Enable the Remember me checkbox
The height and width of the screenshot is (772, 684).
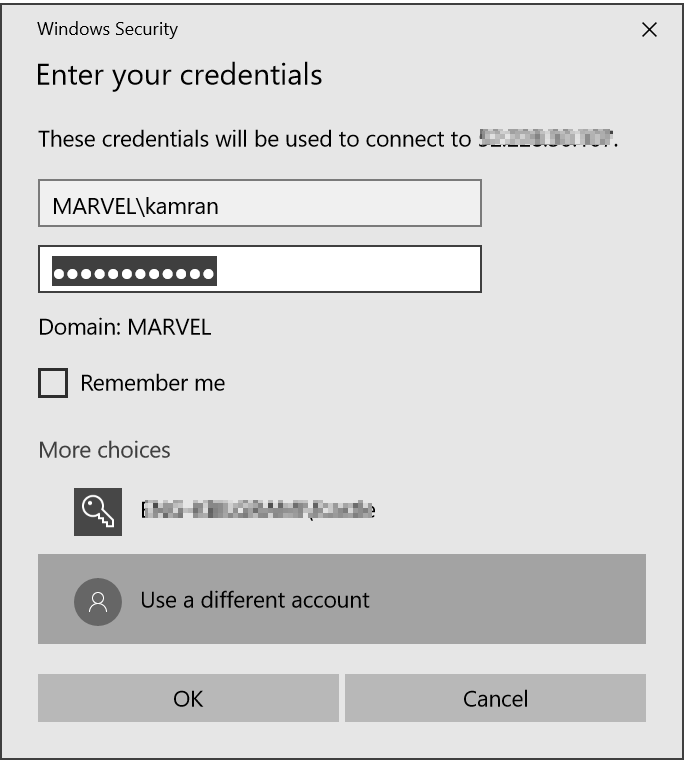pyautogui.click(x=53, y=383)
